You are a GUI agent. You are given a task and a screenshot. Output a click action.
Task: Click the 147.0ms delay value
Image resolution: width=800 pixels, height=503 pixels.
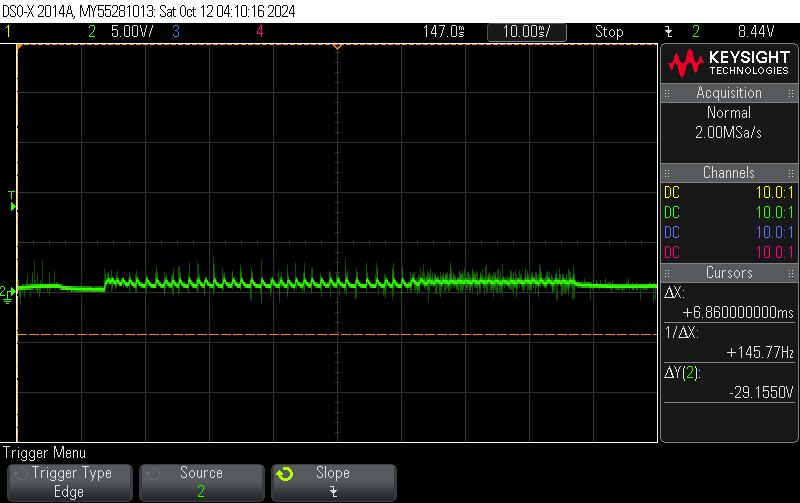pos(443,32)
